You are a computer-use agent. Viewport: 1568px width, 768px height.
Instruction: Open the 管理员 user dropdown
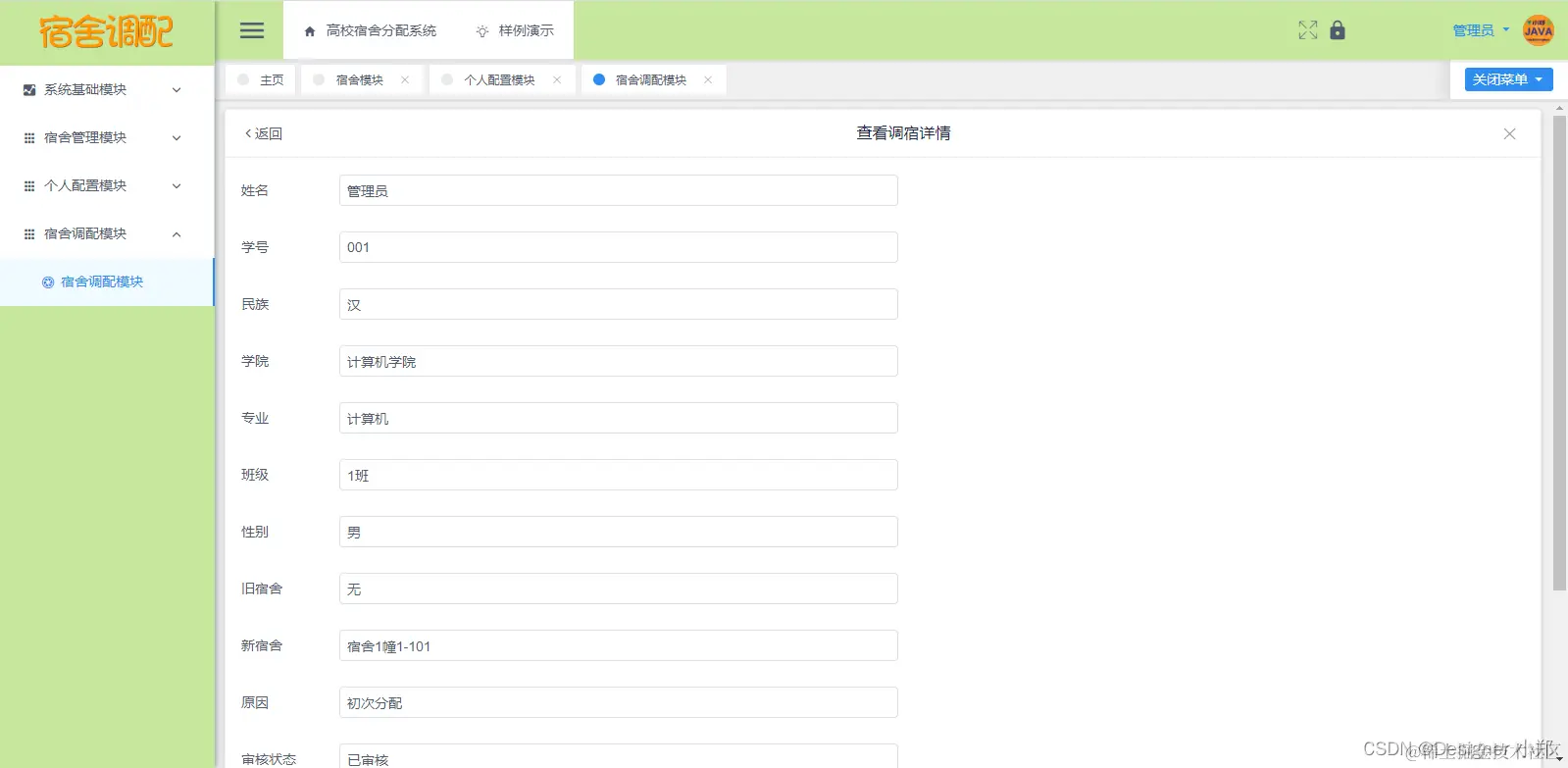(x=1481, y=30)
